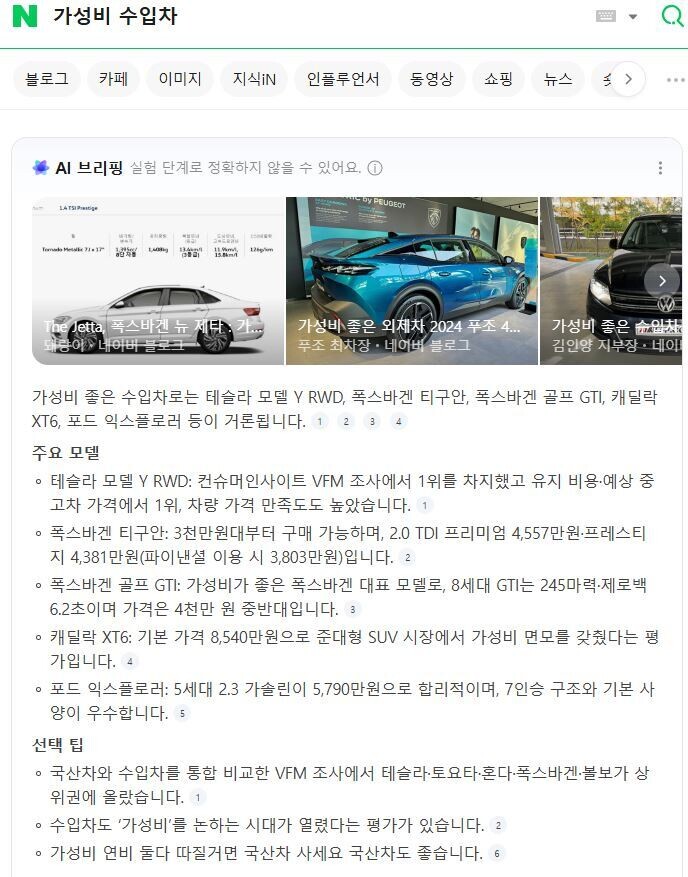Expand the search history dropdown arrow
The width and height of the screenshot is (688, 877).
(633, 16)
